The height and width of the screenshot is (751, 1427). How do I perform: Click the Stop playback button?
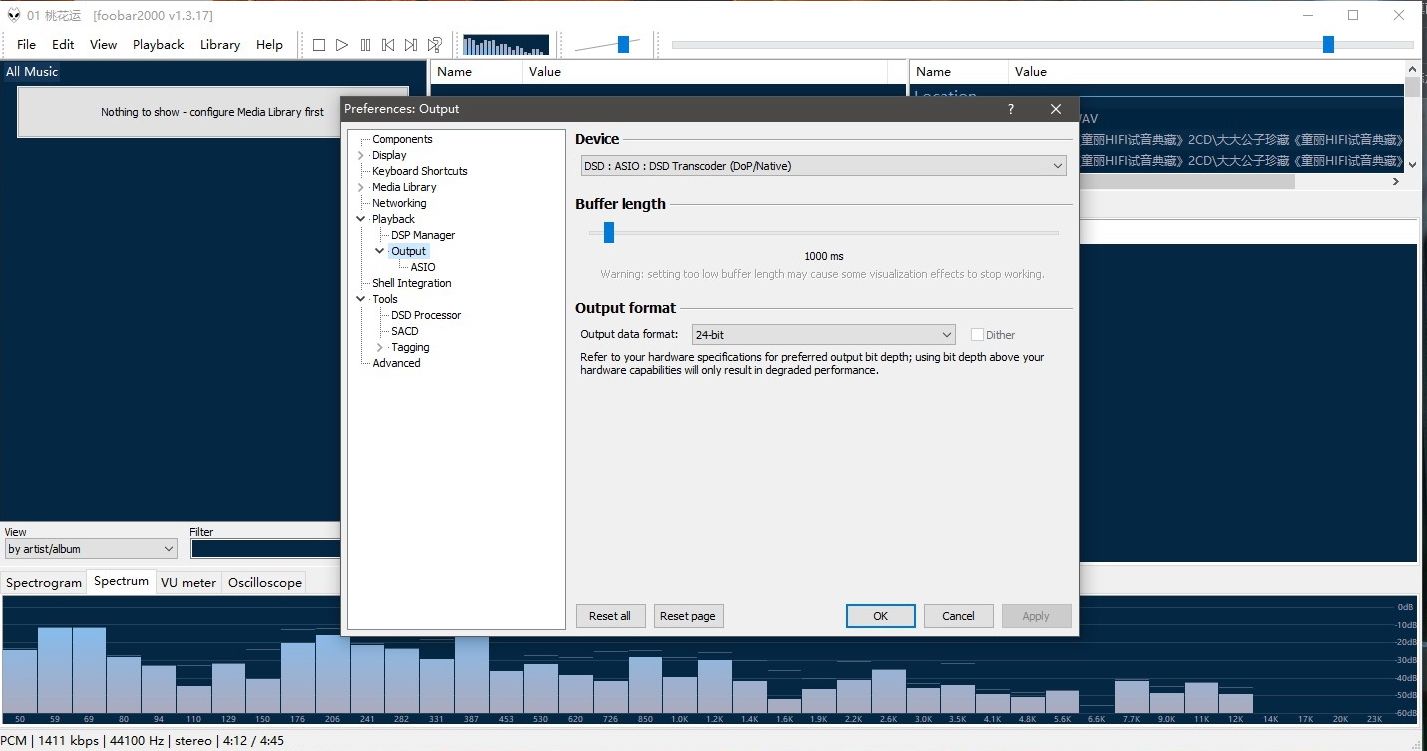pos(319,45)
